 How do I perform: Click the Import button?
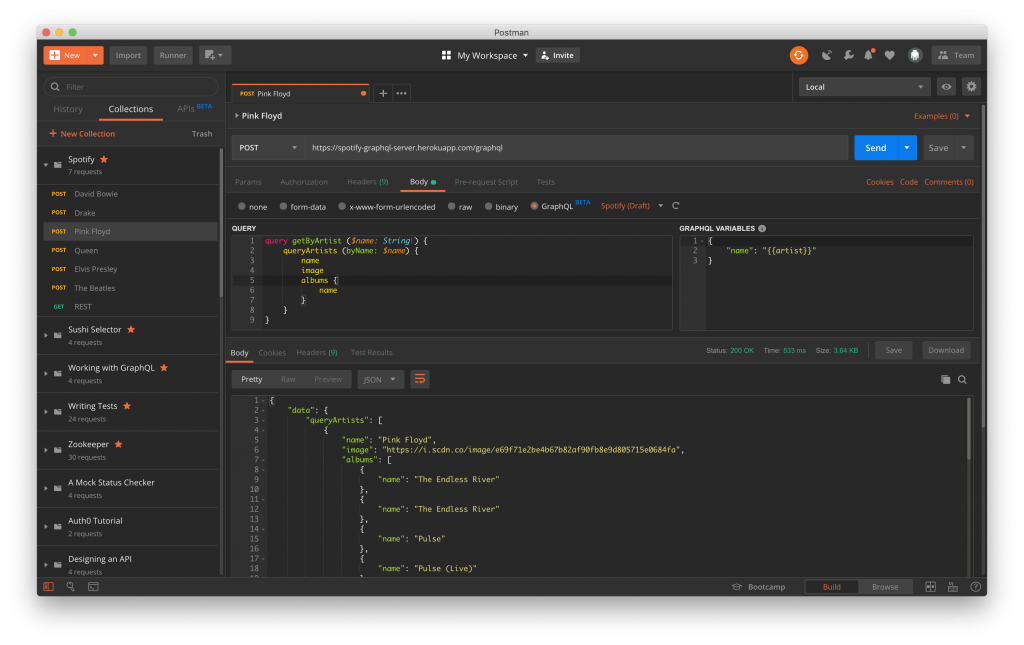click(x=128, y=55)
